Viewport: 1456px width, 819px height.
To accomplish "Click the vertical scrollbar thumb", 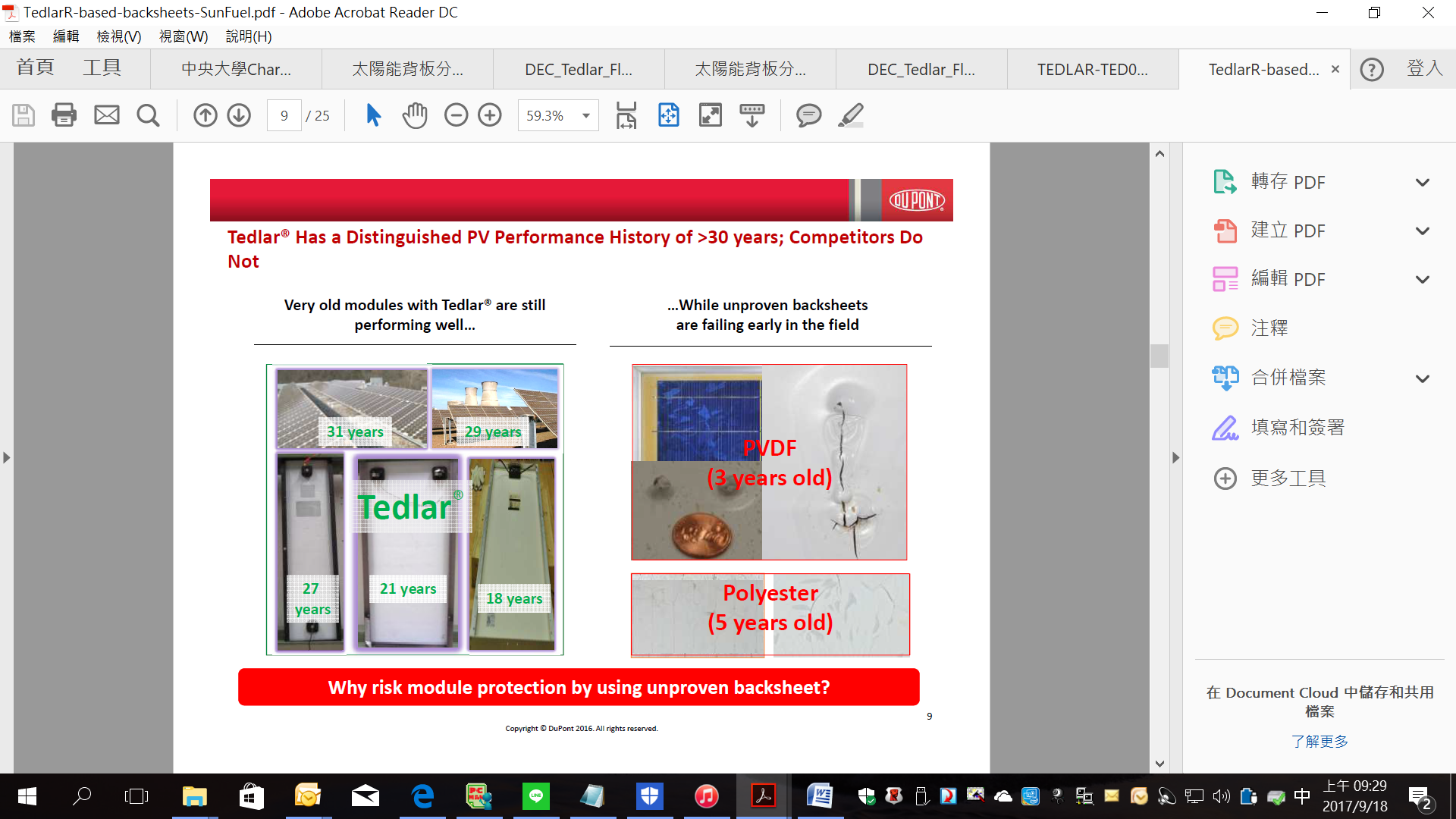I will click(x=1159, y=356).
